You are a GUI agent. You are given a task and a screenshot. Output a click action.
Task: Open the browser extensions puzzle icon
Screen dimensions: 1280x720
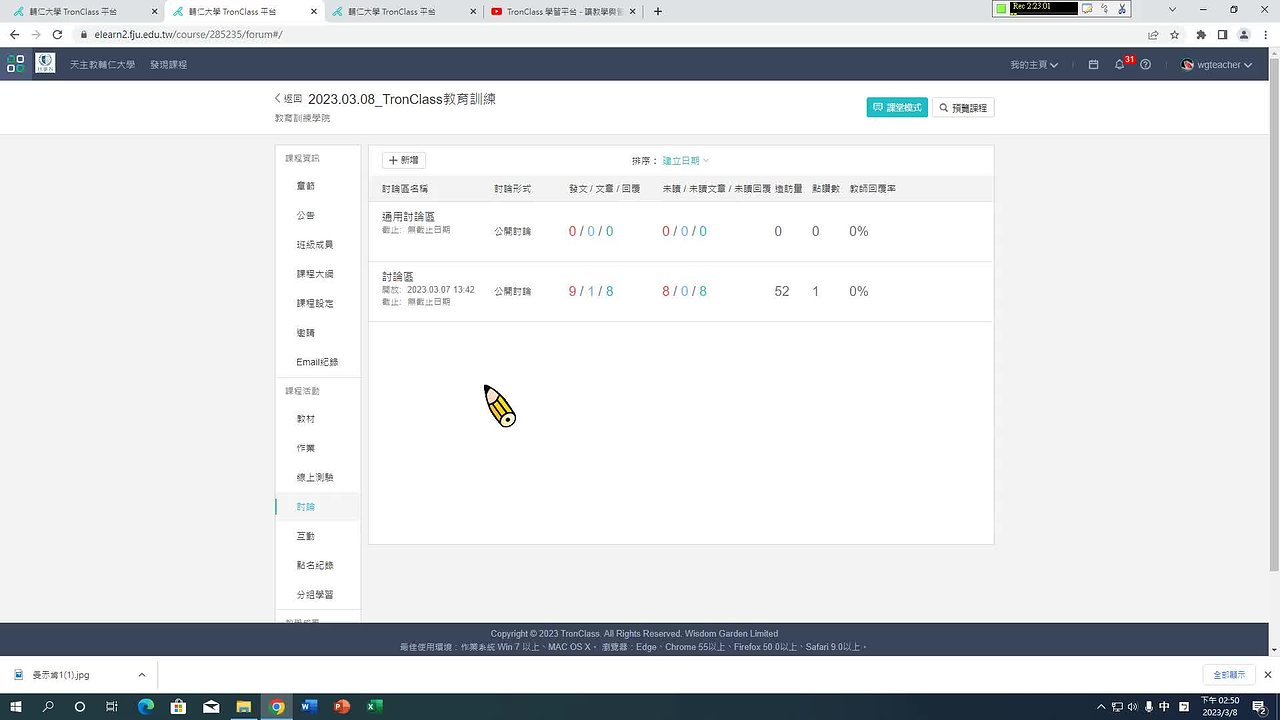(1201, 34)
